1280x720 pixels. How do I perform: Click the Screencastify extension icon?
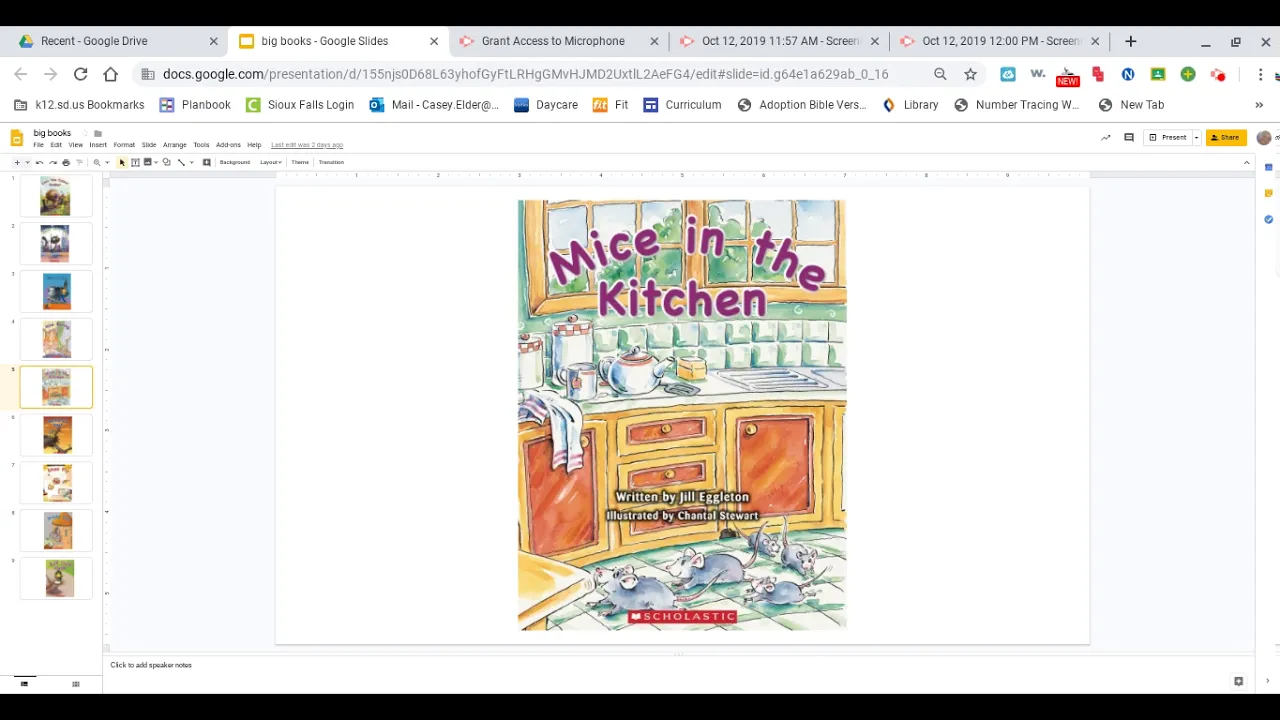[1218, 75]
